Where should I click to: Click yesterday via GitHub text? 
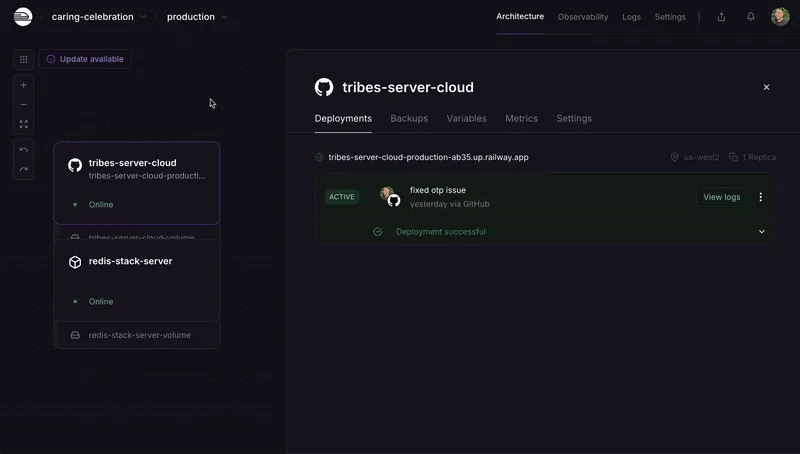click(449, 204)
